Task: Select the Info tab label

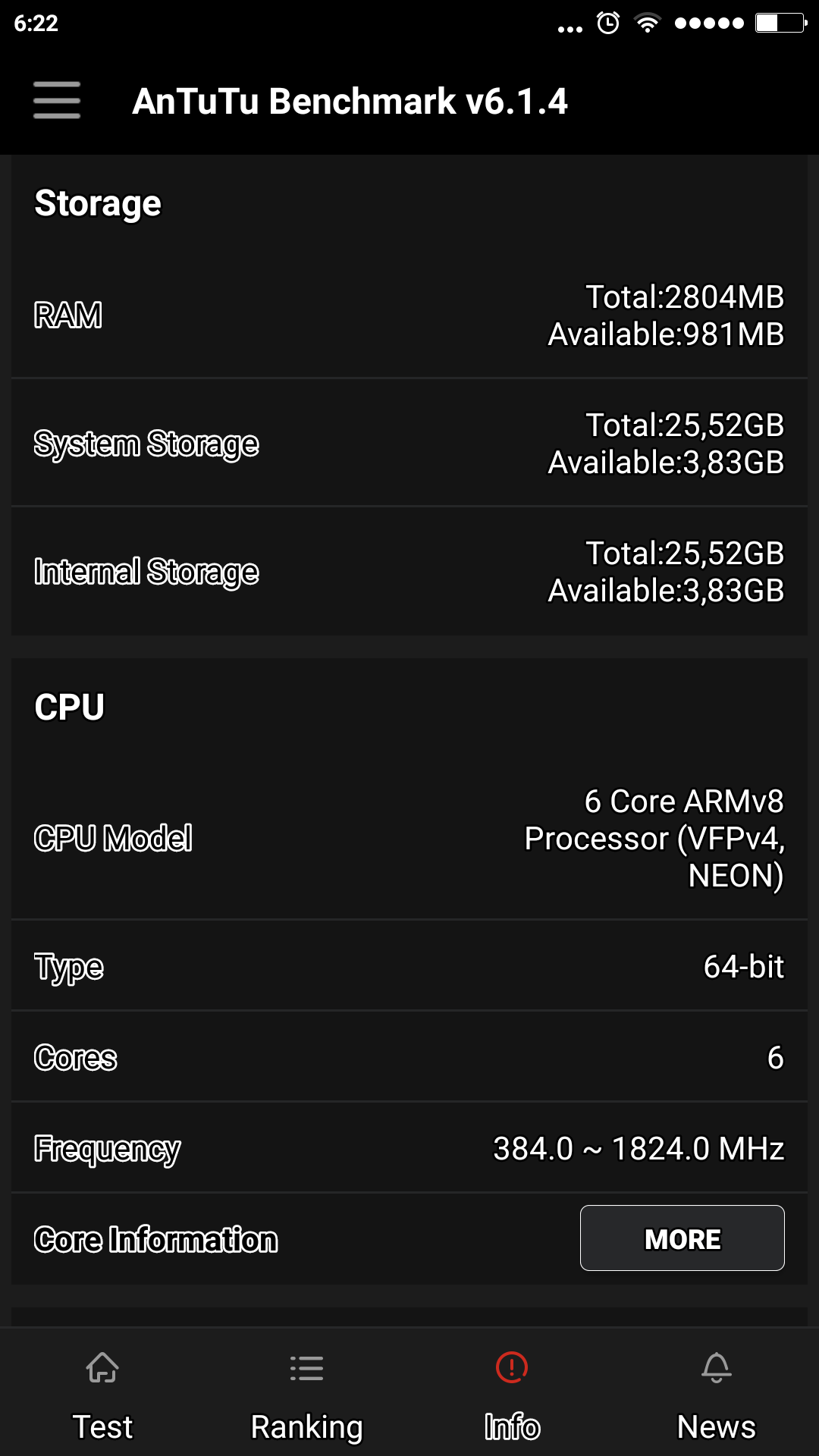Action: coord(512,1427)
